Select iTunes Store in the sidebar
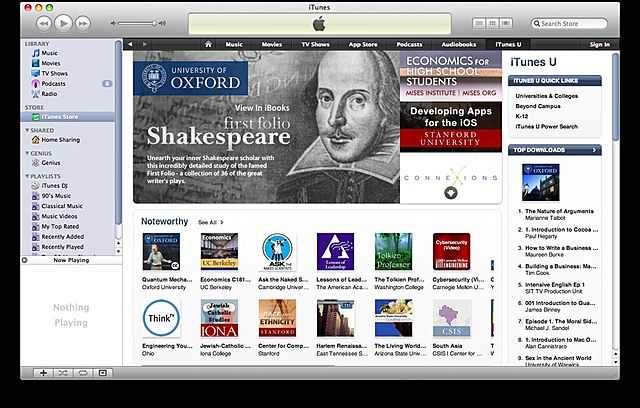Viewport: 640px width, 408px height. tap(68, 117)
